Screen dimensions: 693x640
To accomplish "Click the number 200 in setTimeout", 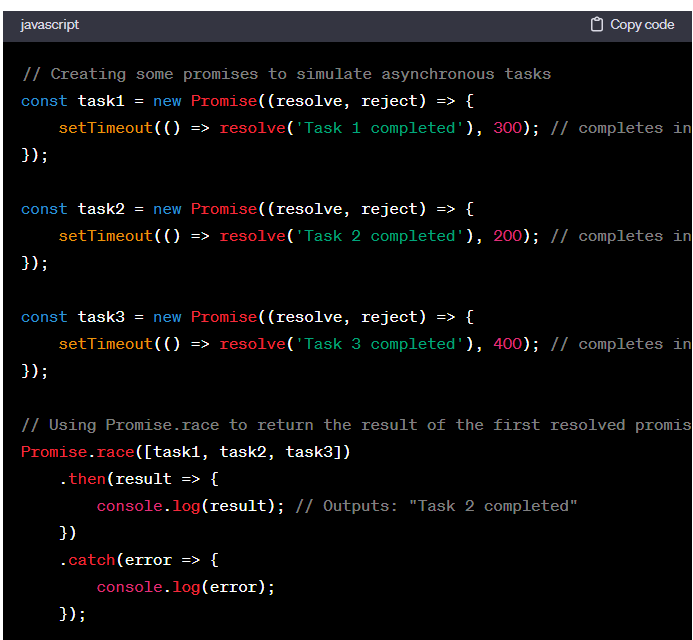I will coord(508,236).
